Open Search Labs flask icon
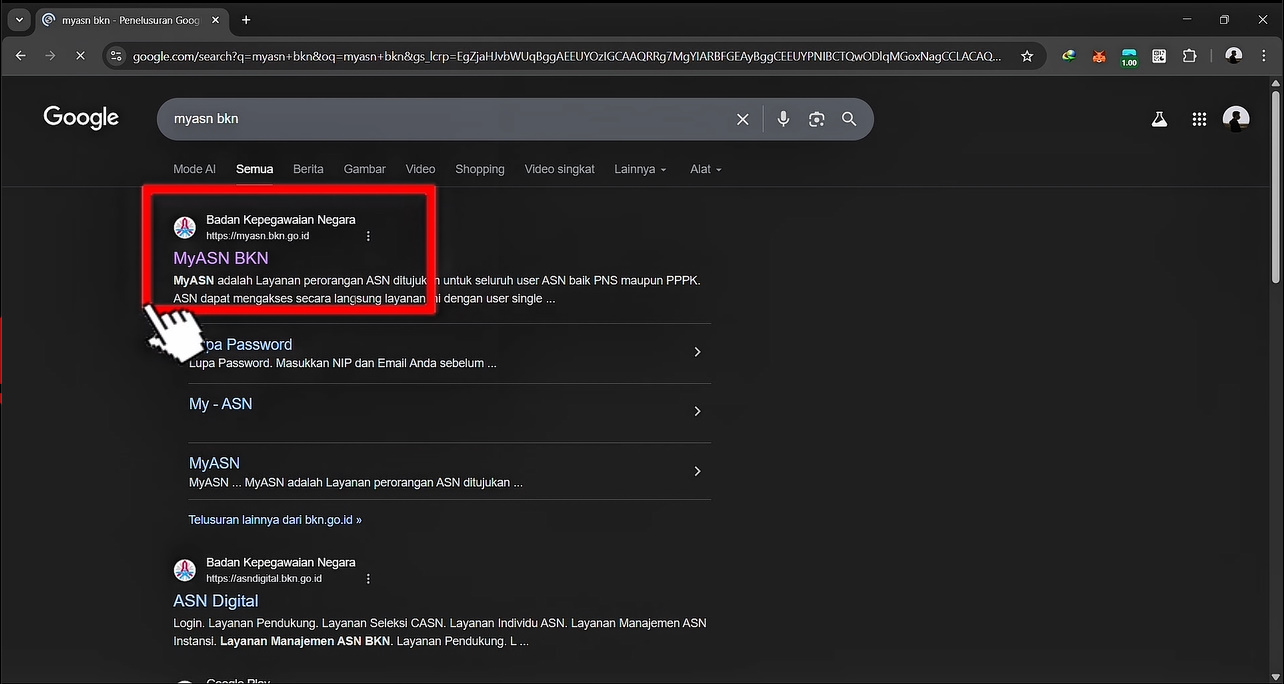 [1159, 119]
